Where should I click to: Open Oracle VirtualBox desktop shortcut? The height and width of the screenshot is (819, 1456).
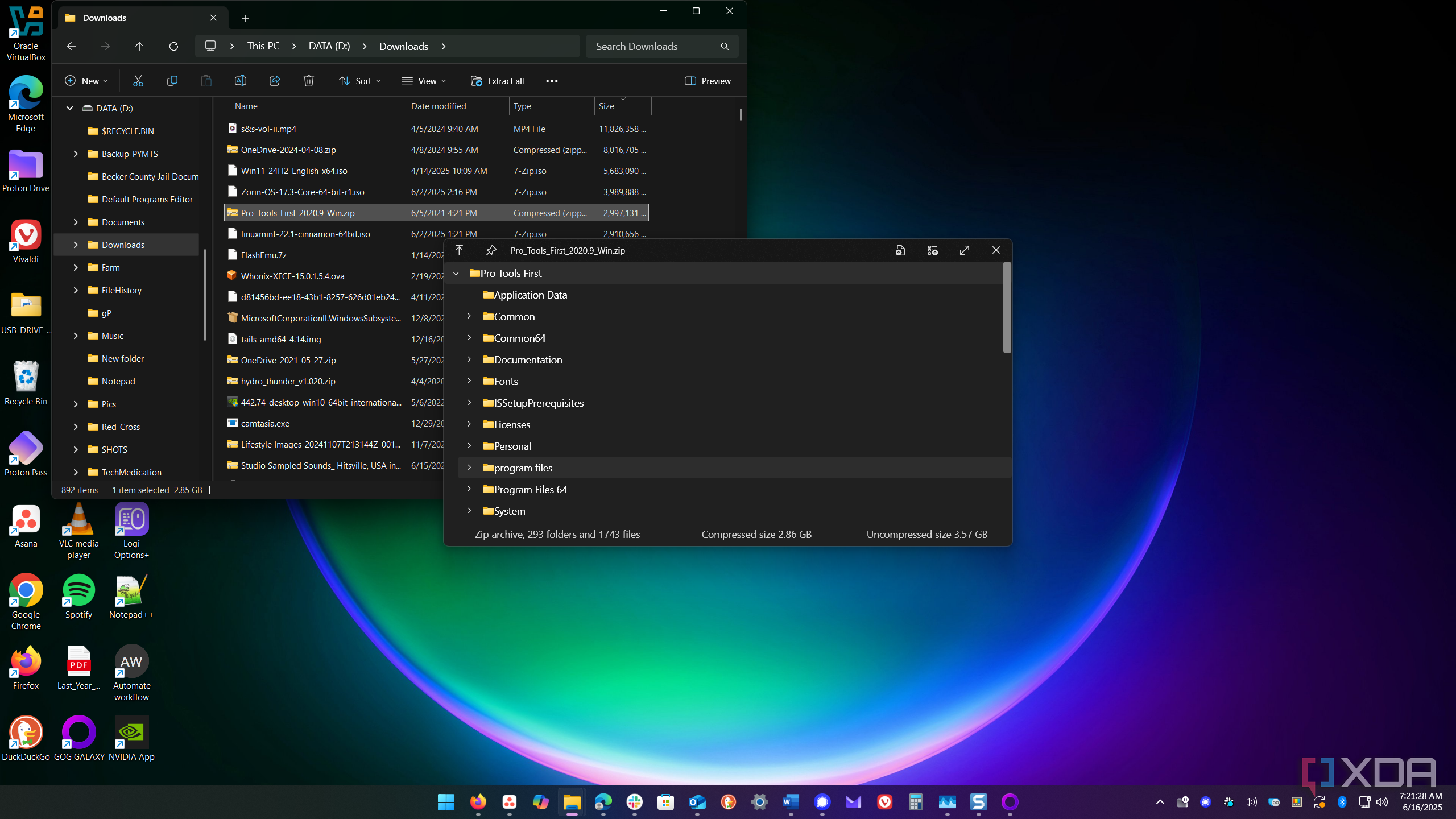point(26,33)
